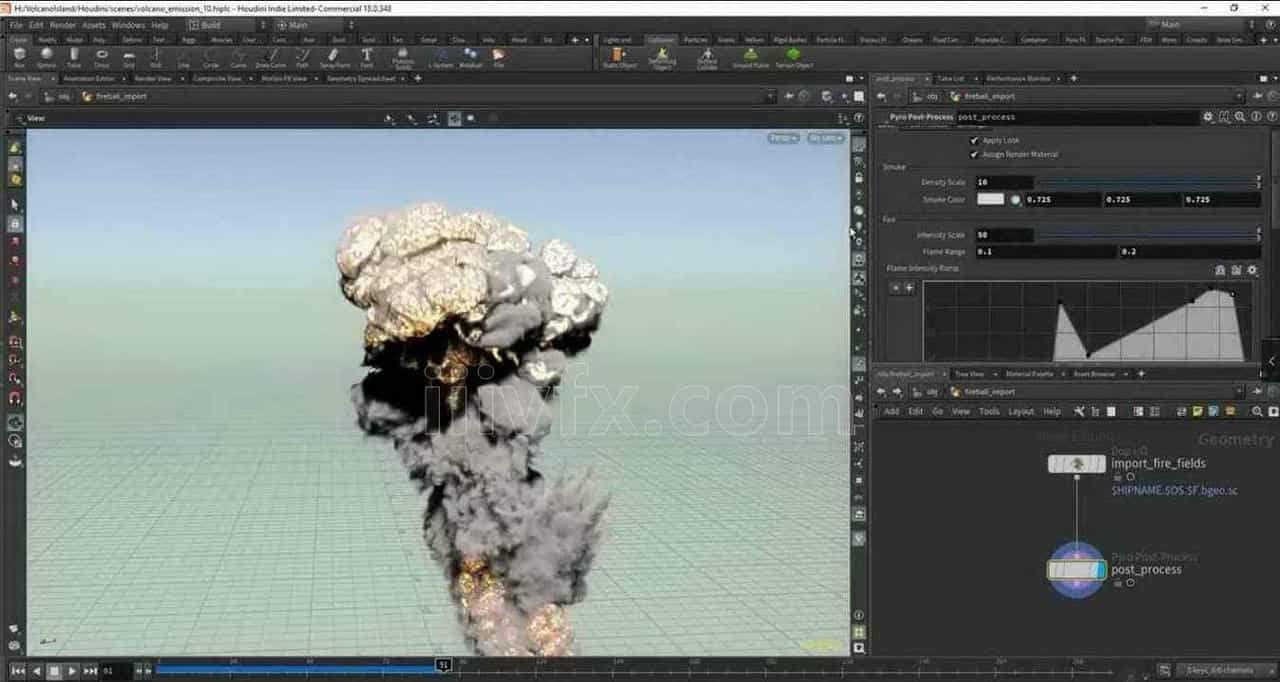Open the Windows menu

(128, 25)
